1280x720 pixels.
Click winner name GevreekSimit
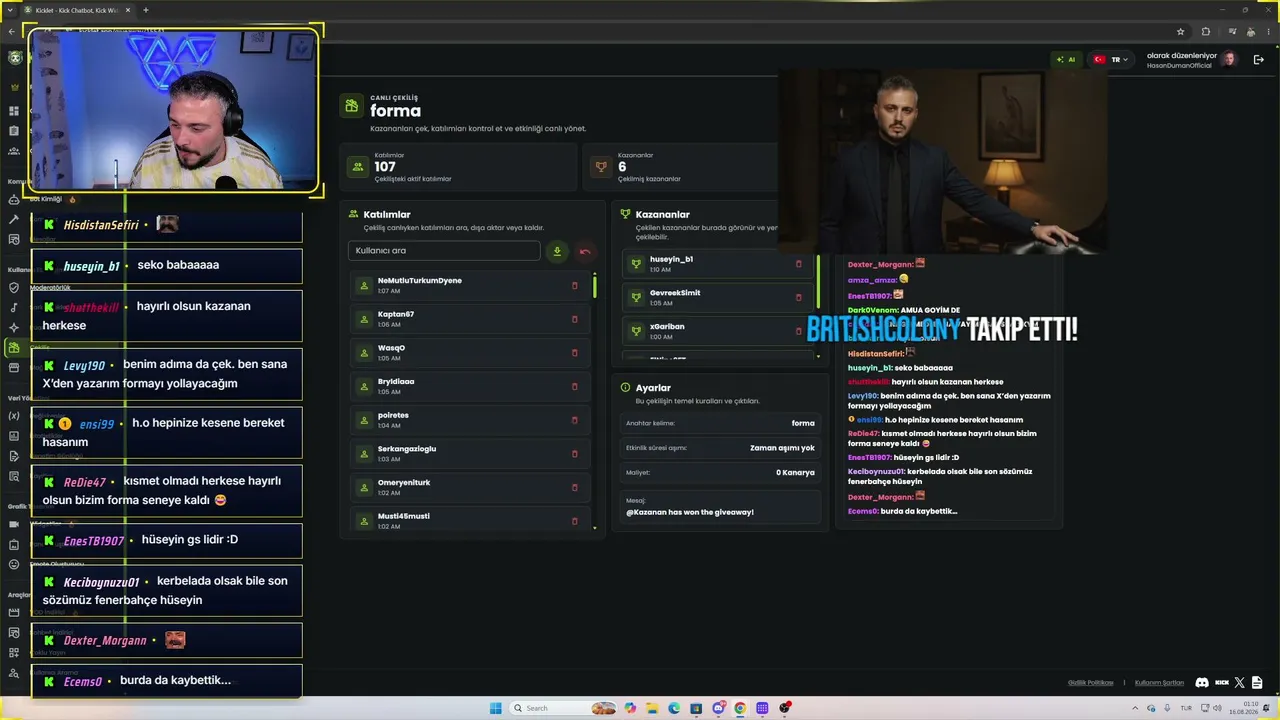(675, 293)
